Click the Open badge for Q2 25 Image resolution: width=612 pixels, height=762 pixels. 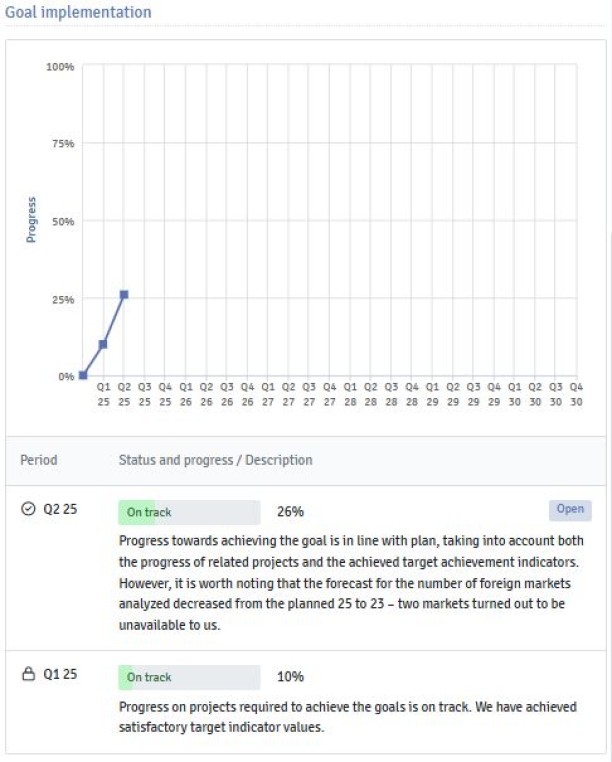(x=570, y=510)
